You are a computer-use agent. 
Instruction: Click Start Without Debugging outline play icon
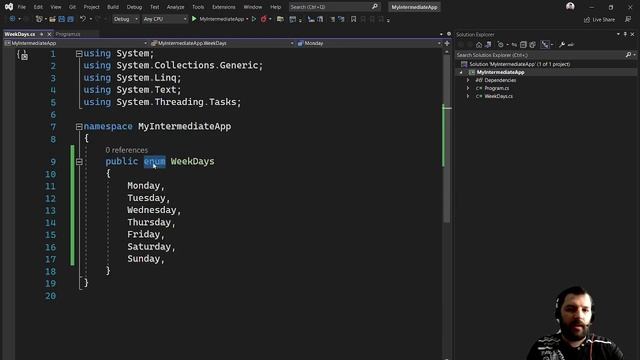(254, 19)
